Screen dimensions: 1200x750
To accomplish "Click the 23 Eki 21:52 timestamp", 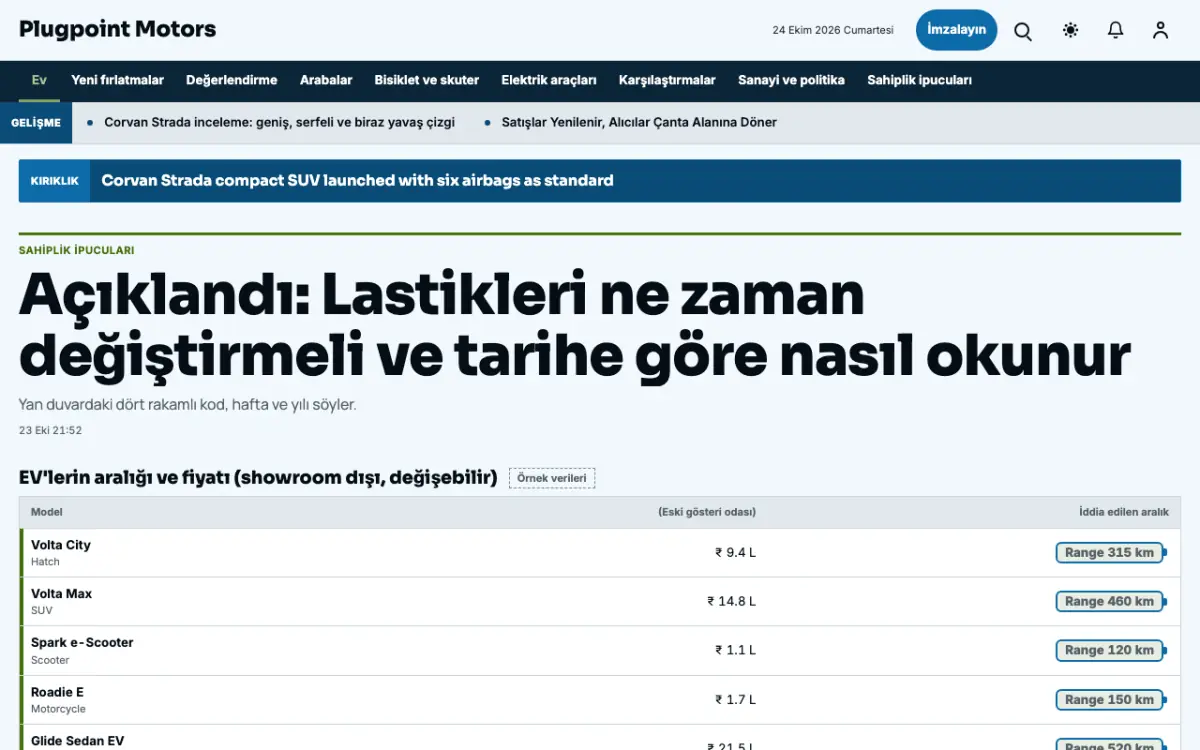I will pyautogui.click(x=50, y=431).
